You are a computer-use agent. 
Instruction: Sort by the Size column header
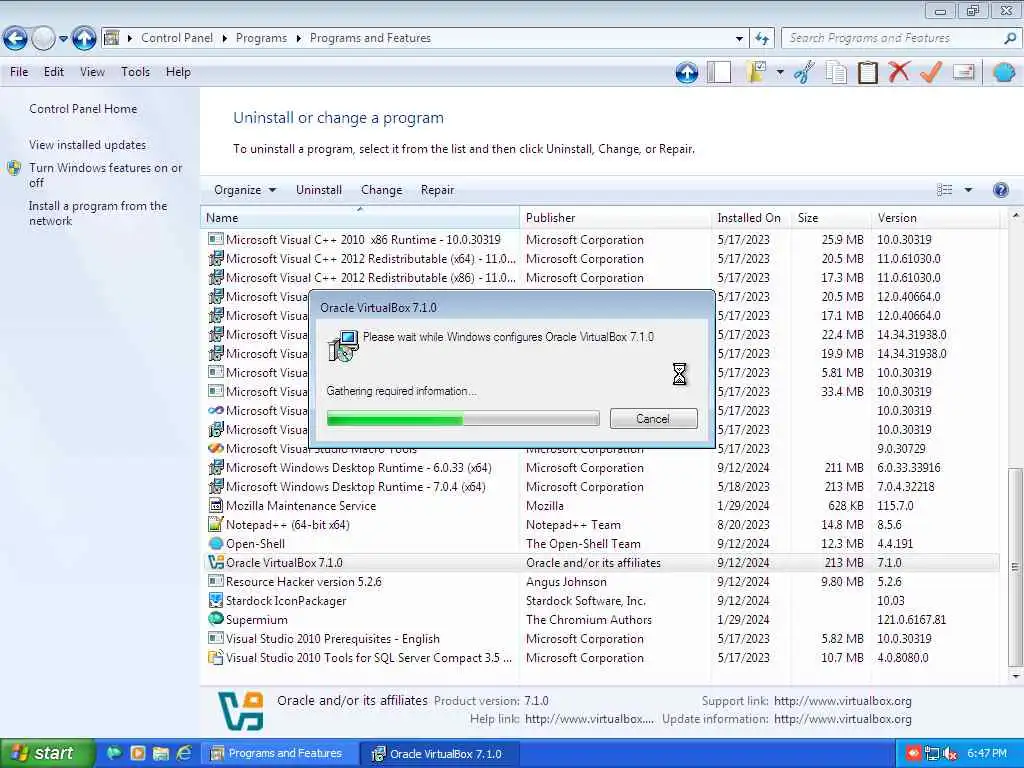pos(831,218)
